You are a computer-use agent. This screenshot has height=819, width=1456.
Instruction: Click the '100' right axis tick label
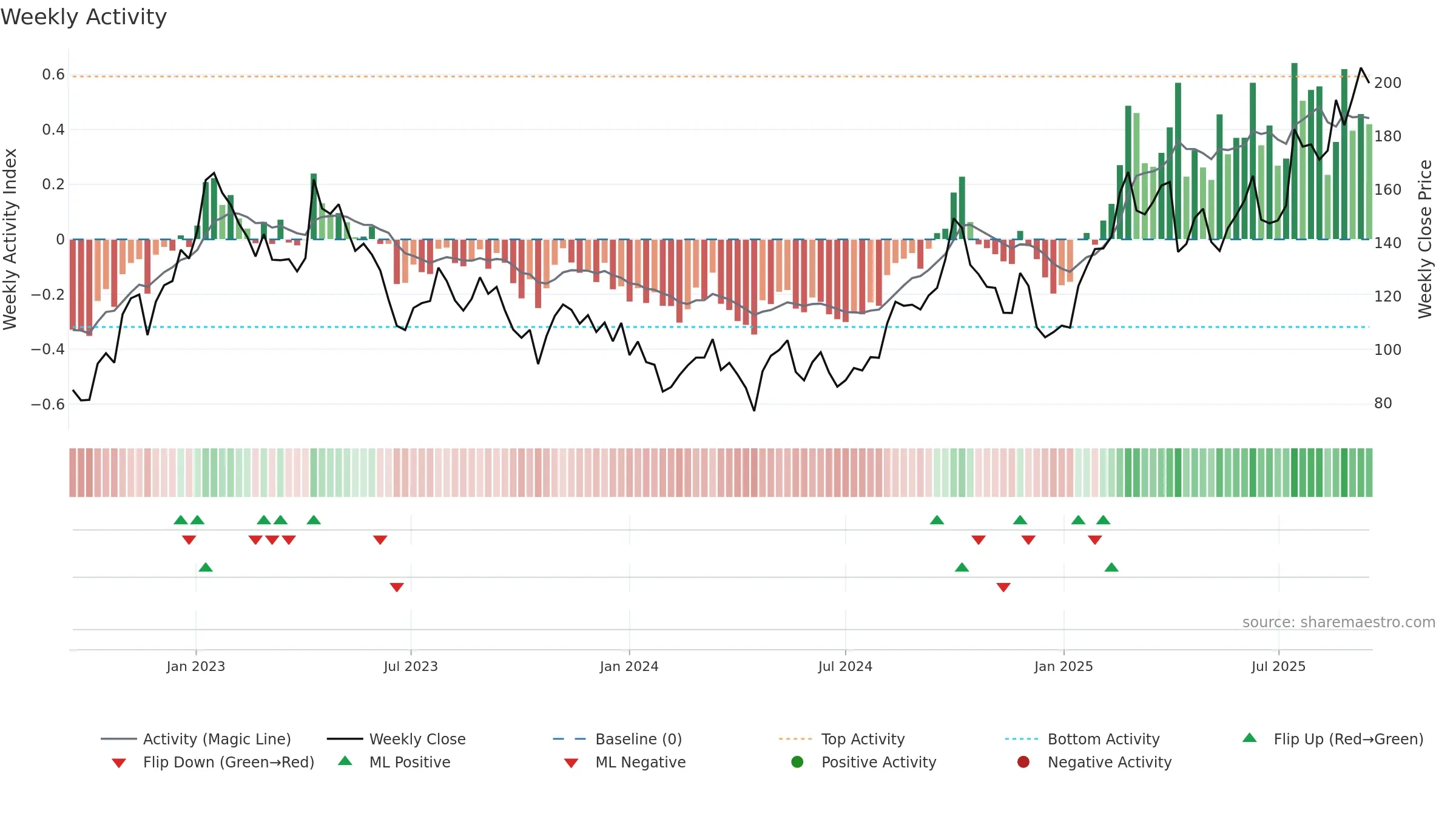click(1388, 349)
